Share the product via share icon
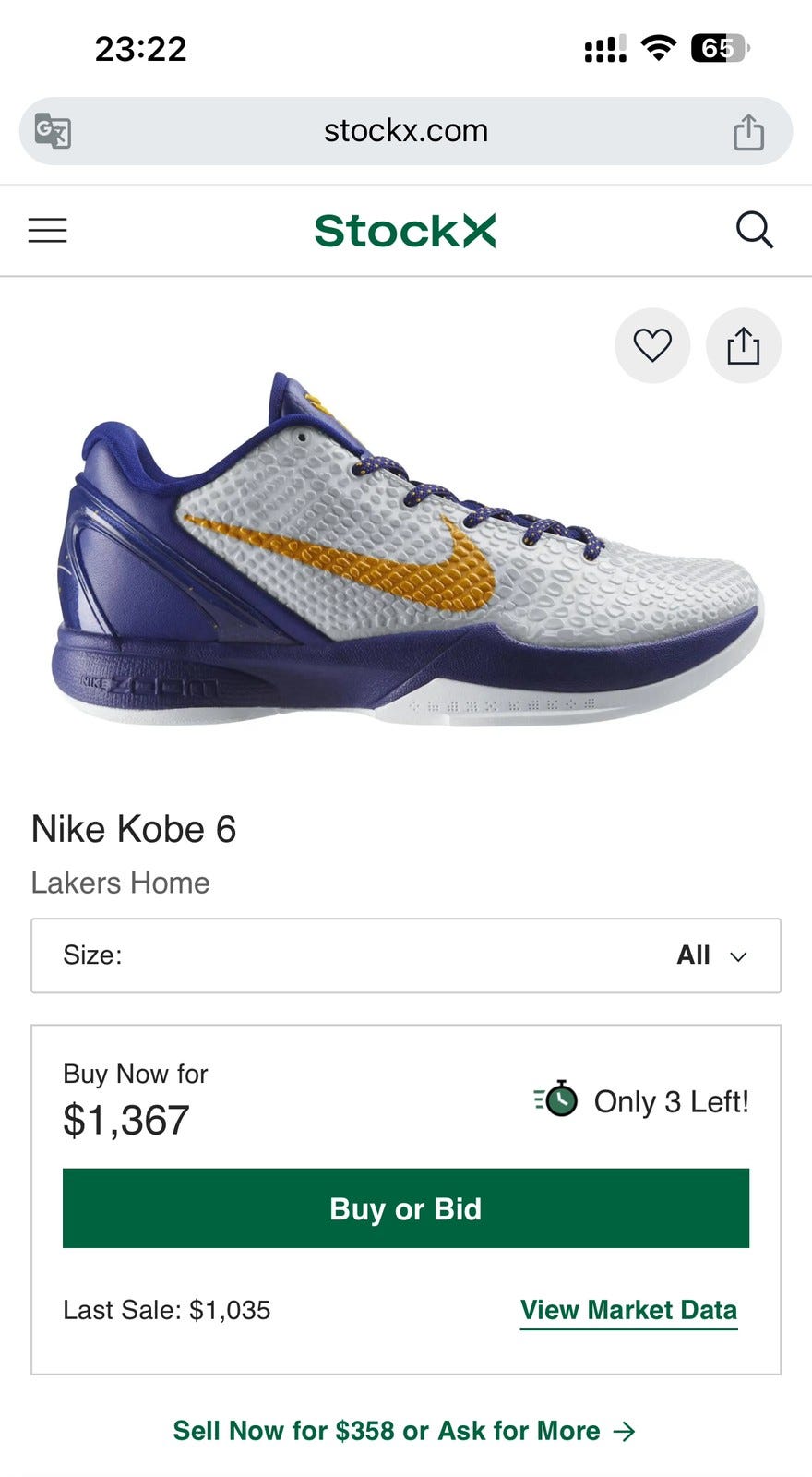 click(743, 346)
